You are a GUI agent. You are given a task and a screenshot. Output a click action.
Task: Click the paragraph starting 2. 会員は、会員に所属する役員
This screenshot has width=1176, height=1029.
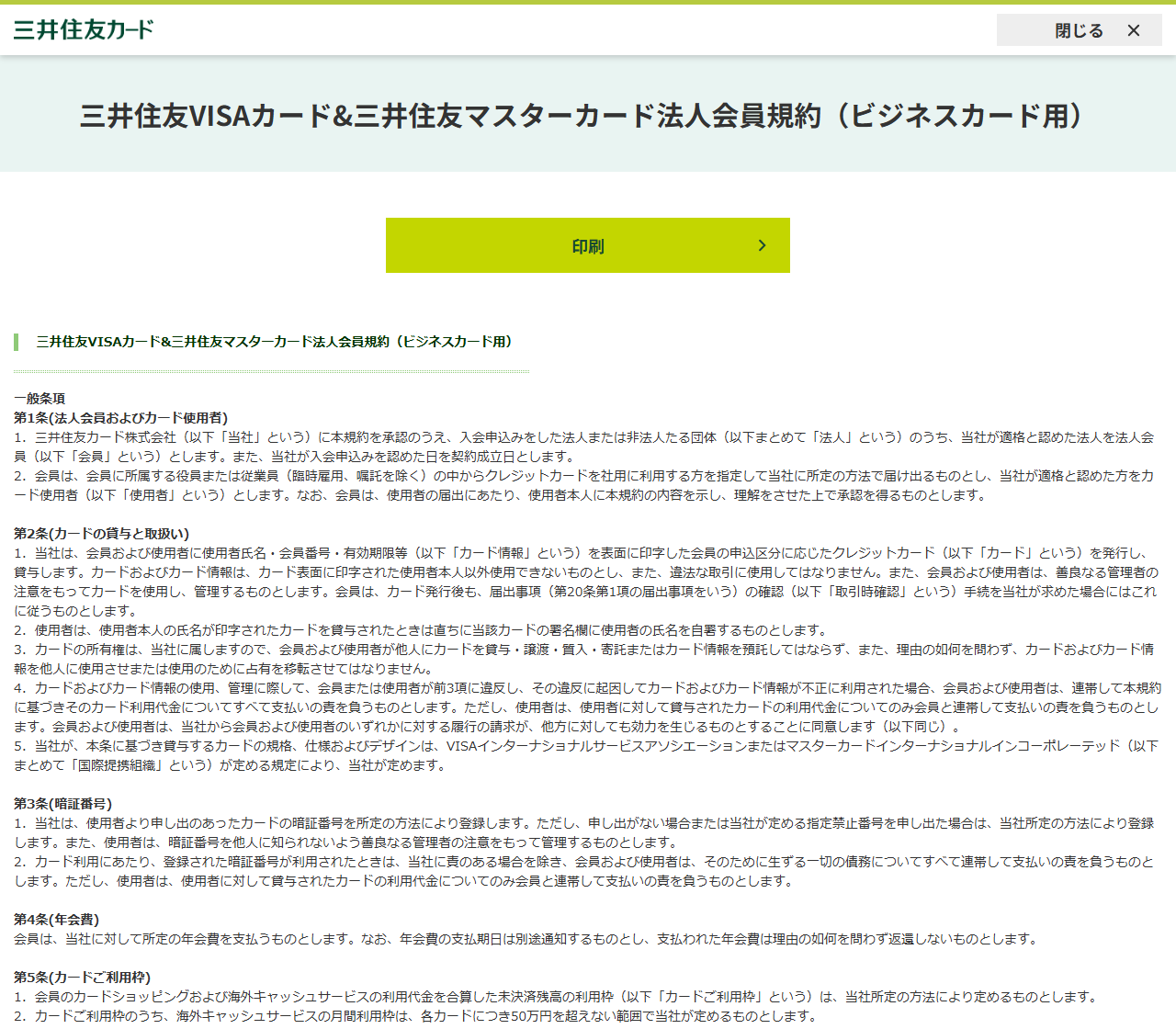click(x=584, y=485)
